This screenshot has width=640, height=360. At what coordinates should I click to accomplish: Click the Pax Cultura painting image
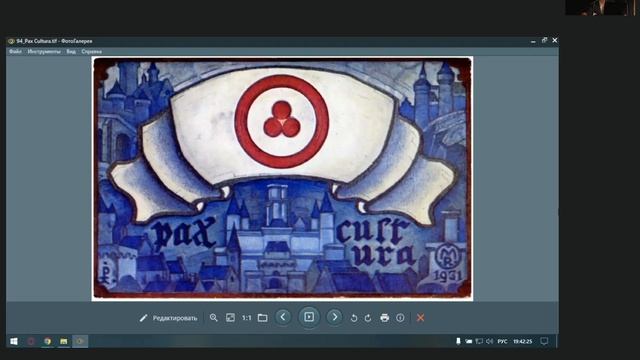pos(282,178)
